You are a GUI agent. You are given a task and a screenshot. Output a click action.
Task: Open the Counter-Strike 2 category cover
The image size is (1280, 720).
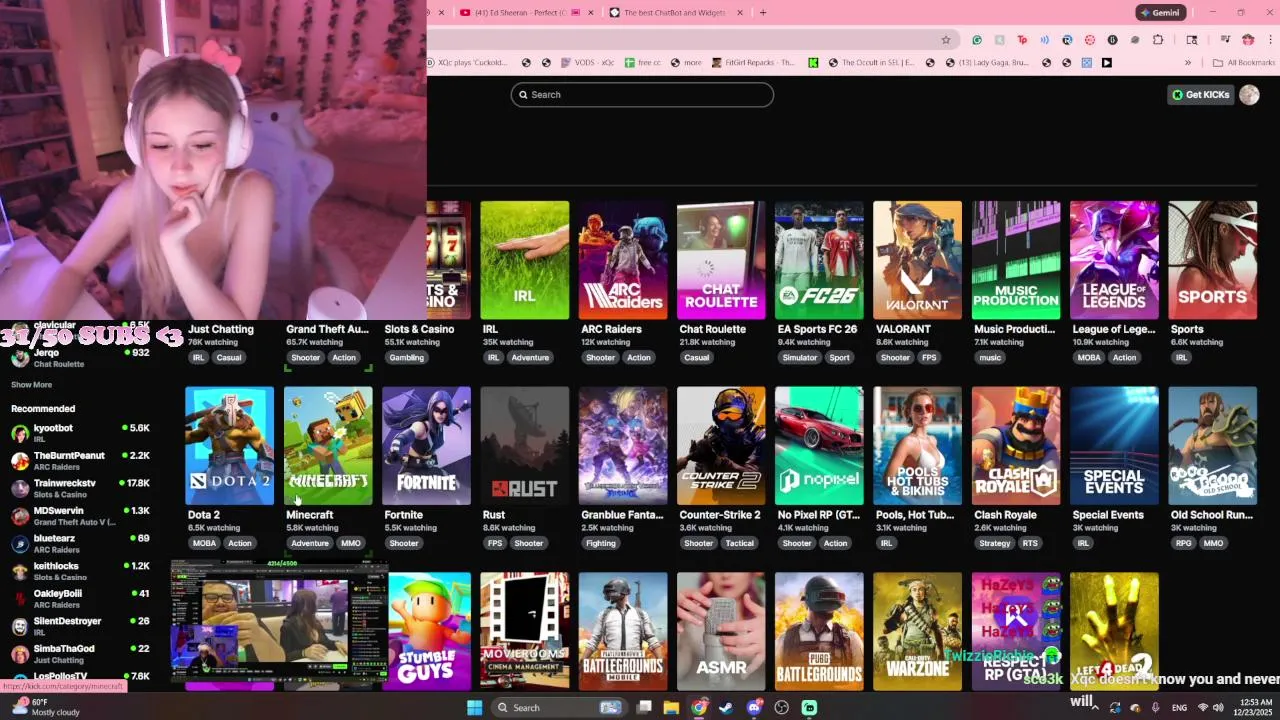[x=720, y=446]
